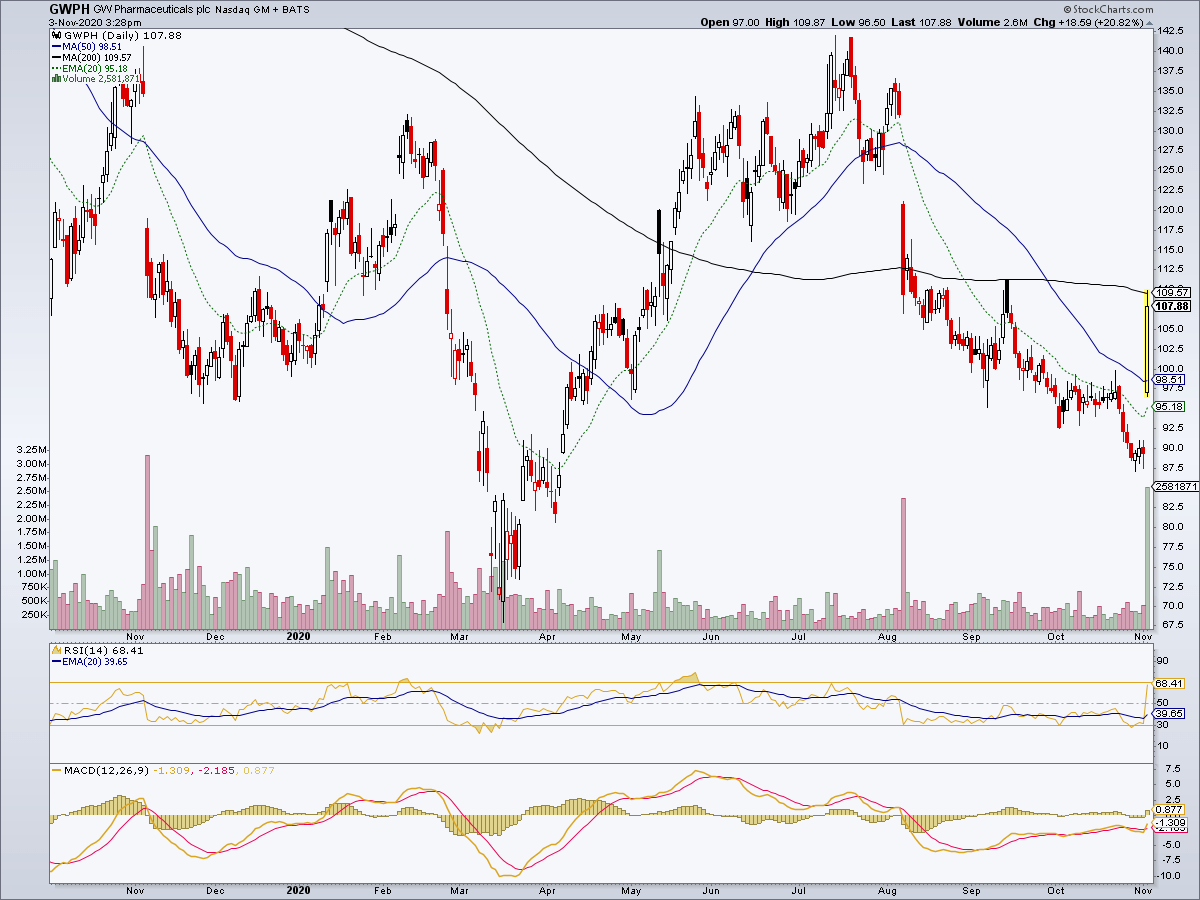Viewport: 1200px width, 900px height.
Task: Click the 109.57 MA(200) price tag on axis
Action: pyautogui.click(x=1169, y=292)
